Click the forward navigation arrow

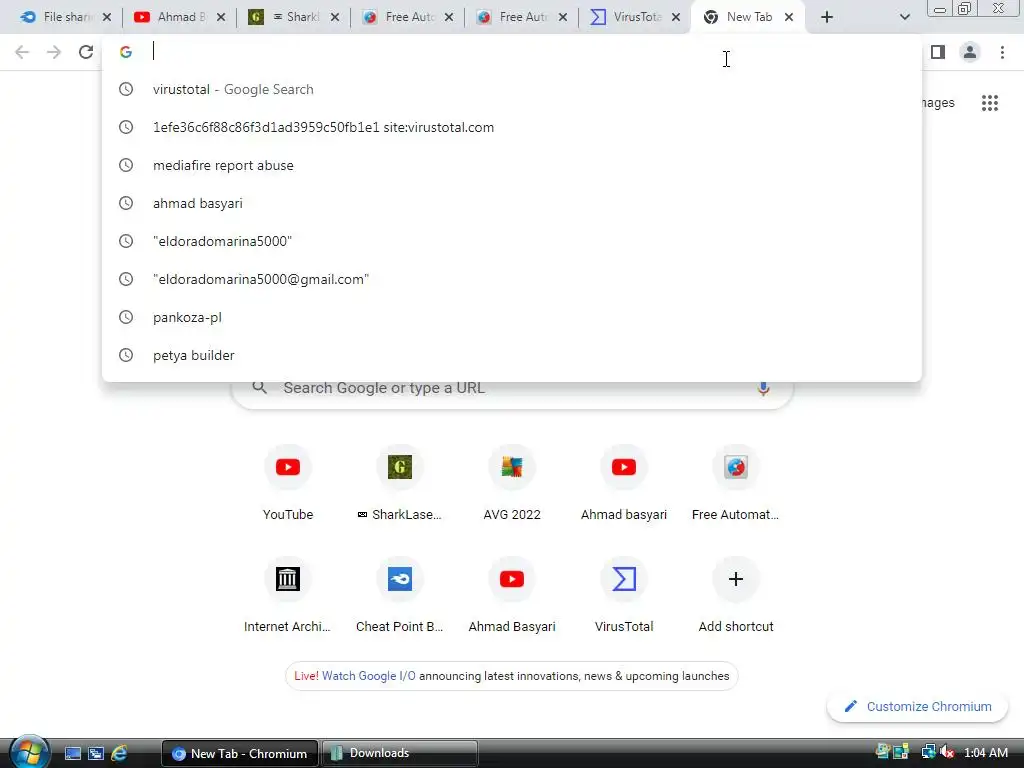coord(54,52)
